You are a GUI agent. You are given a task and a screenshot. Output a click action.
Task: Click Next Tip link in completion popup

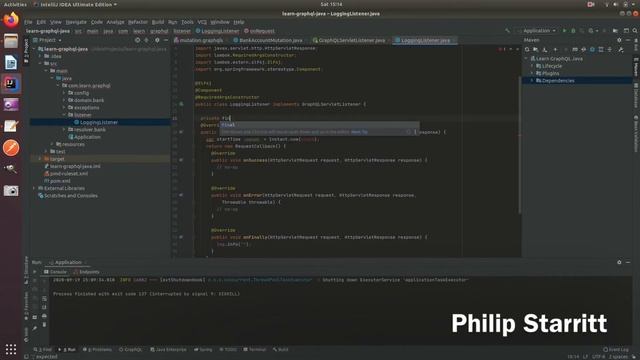coord(359,132)
